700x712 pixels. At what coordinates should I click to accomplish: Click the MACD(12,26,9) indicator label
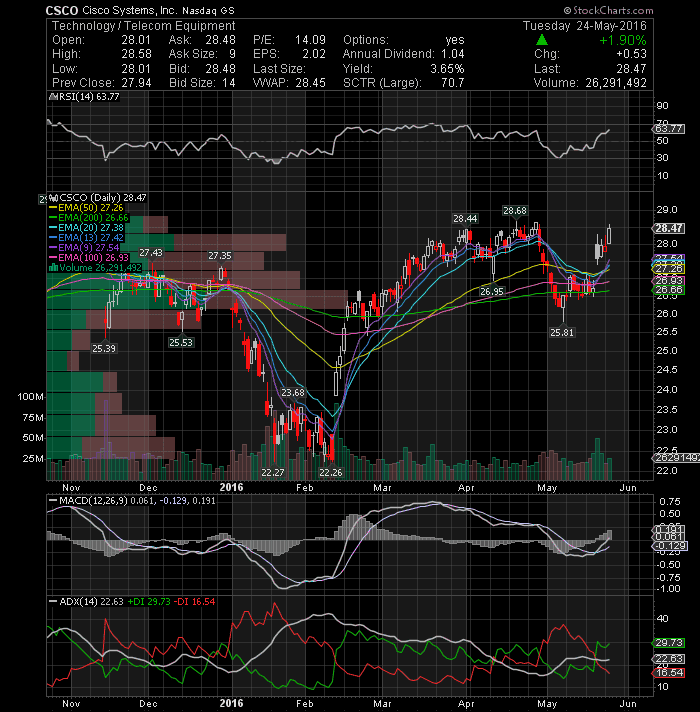pyautogui.click(x=93, y=500)
